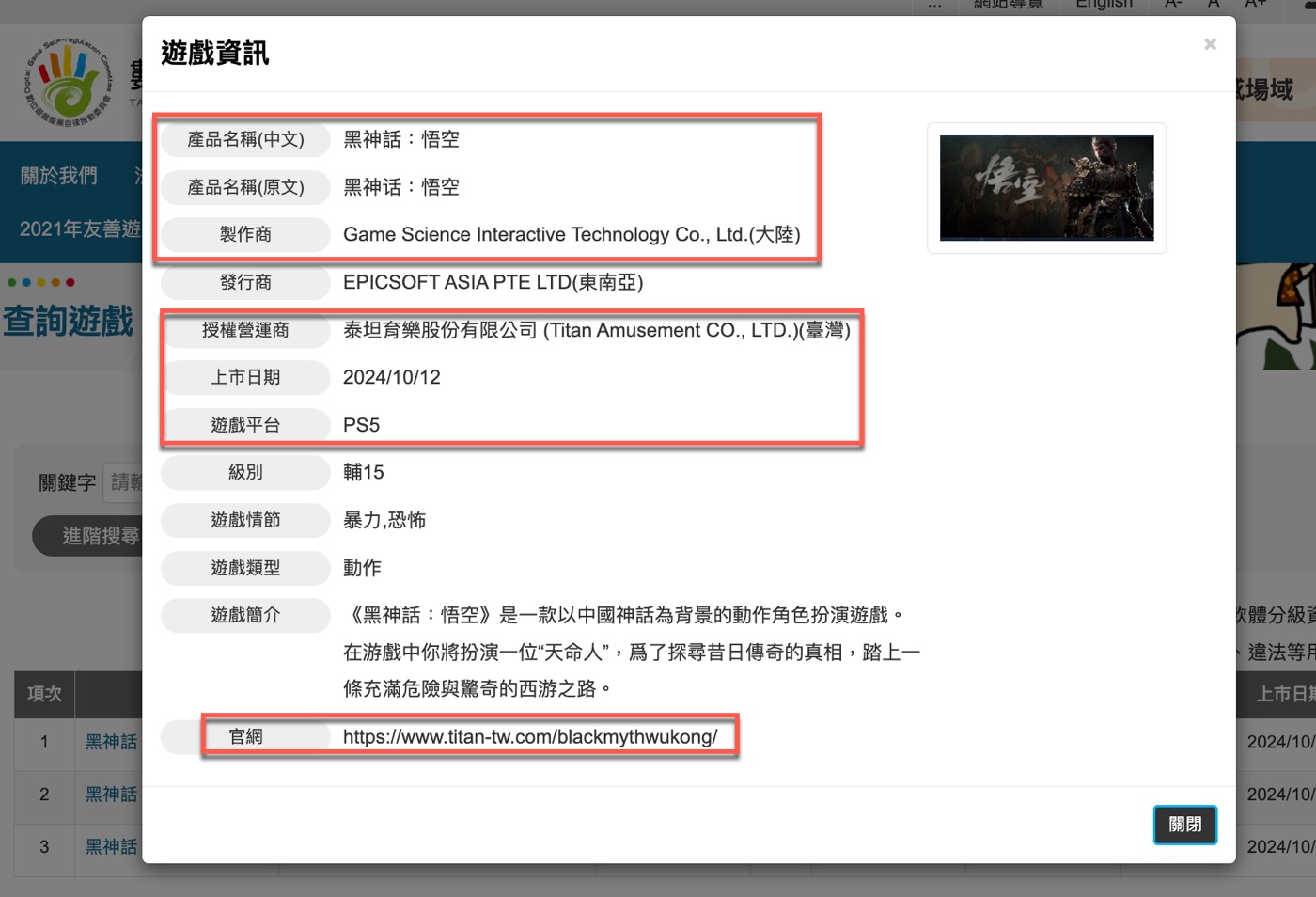Close the game info dialog with X
The width and height of the screenshot is (1316, 897).
tap(1210, 44)
